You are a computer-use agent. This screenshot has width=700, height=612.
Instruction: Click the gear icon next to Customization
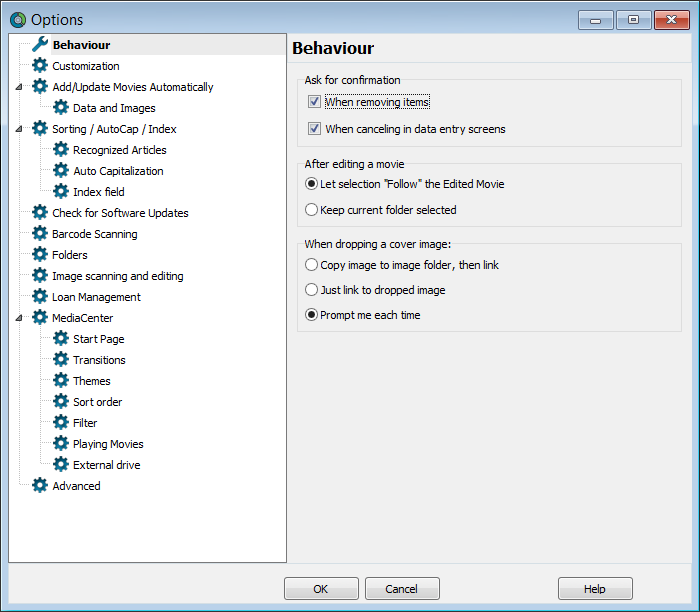pyautogui.click(x=40, y=66)
